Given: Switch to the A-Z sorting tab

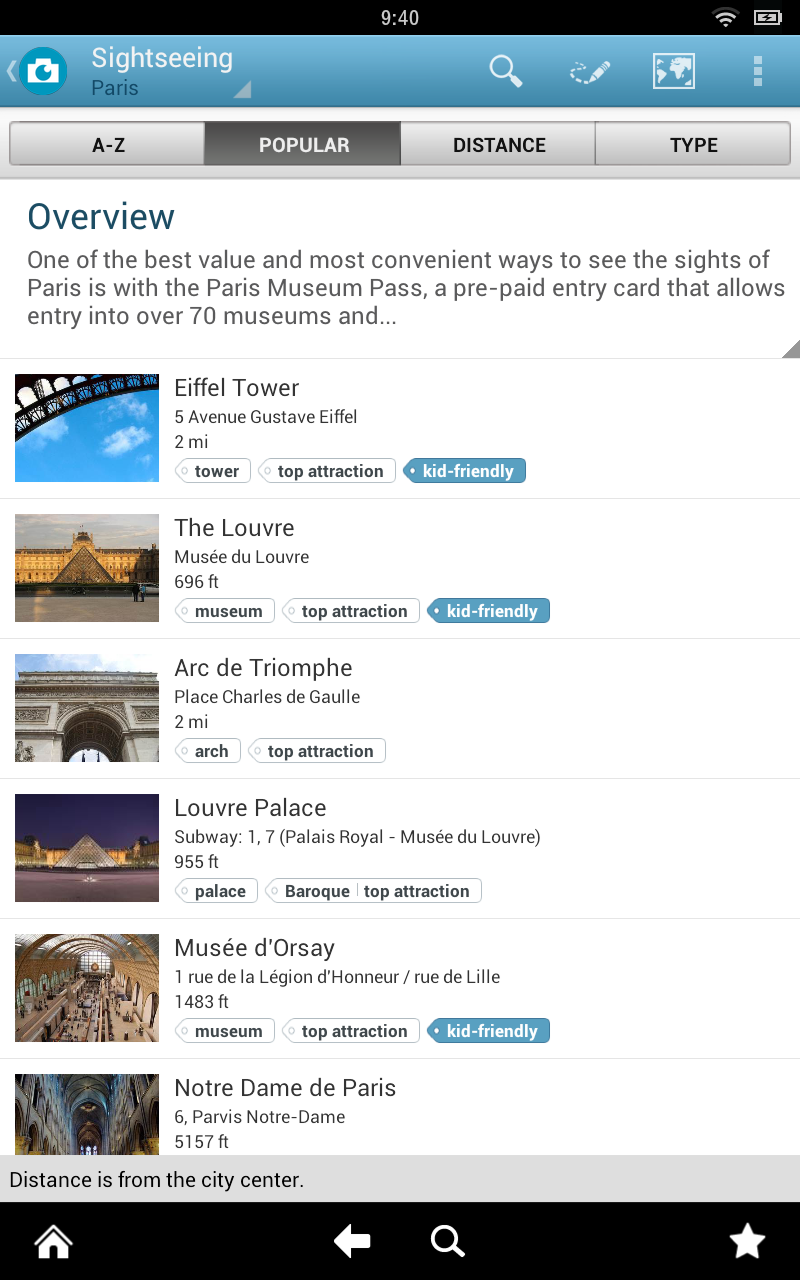Looking at the screenshot, I should point(108,144).
